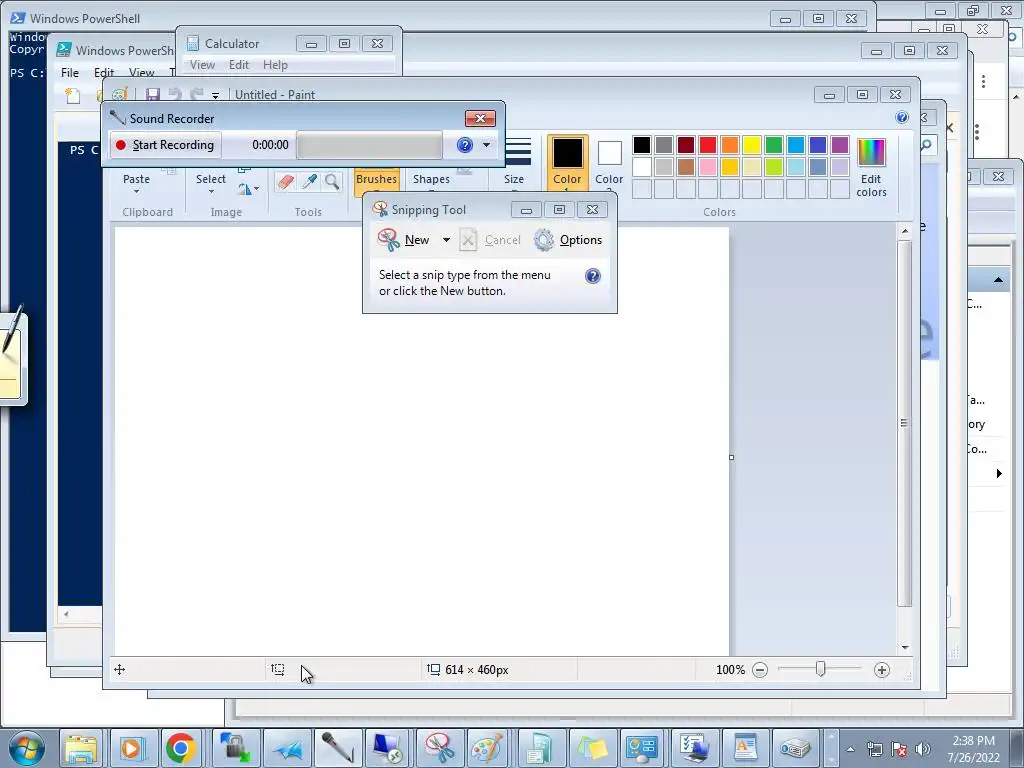Show hidden tray icons arrow
The image size is (1024, 768).
850,749
